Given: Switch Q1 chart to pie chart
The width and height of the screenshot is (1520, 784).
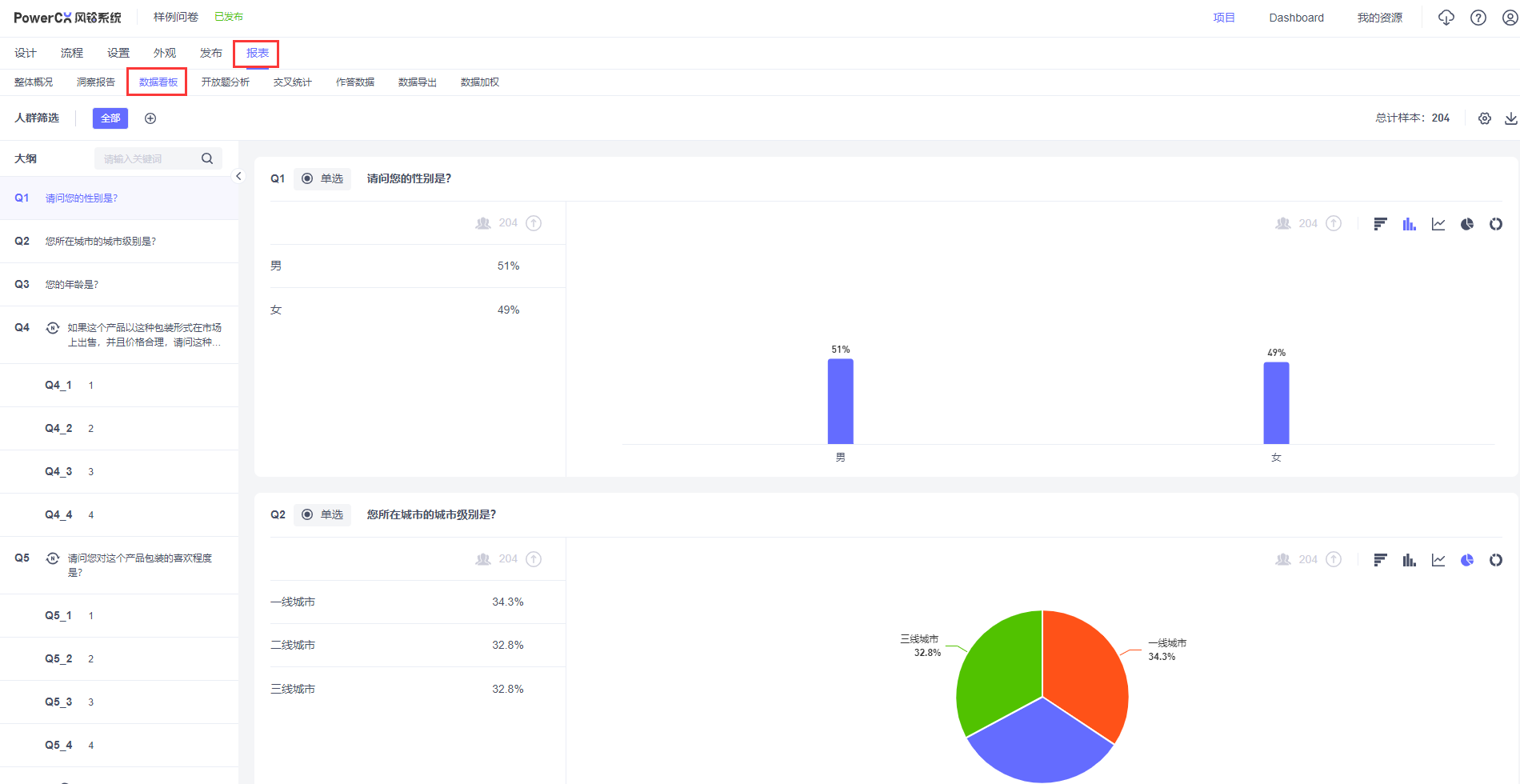Looking at the screenshot, I should point(1467,224).
